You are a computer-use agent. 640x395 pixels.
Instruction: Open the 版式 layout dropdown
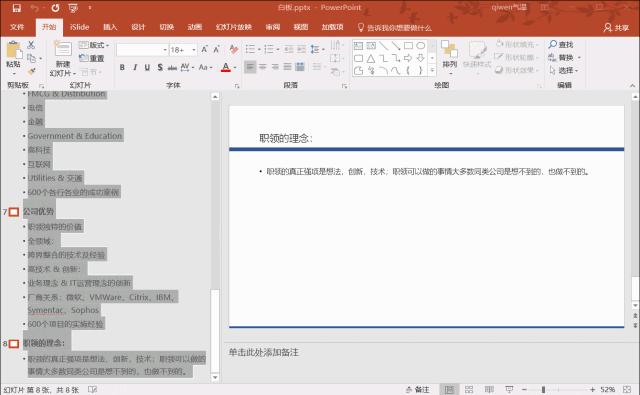94,45
